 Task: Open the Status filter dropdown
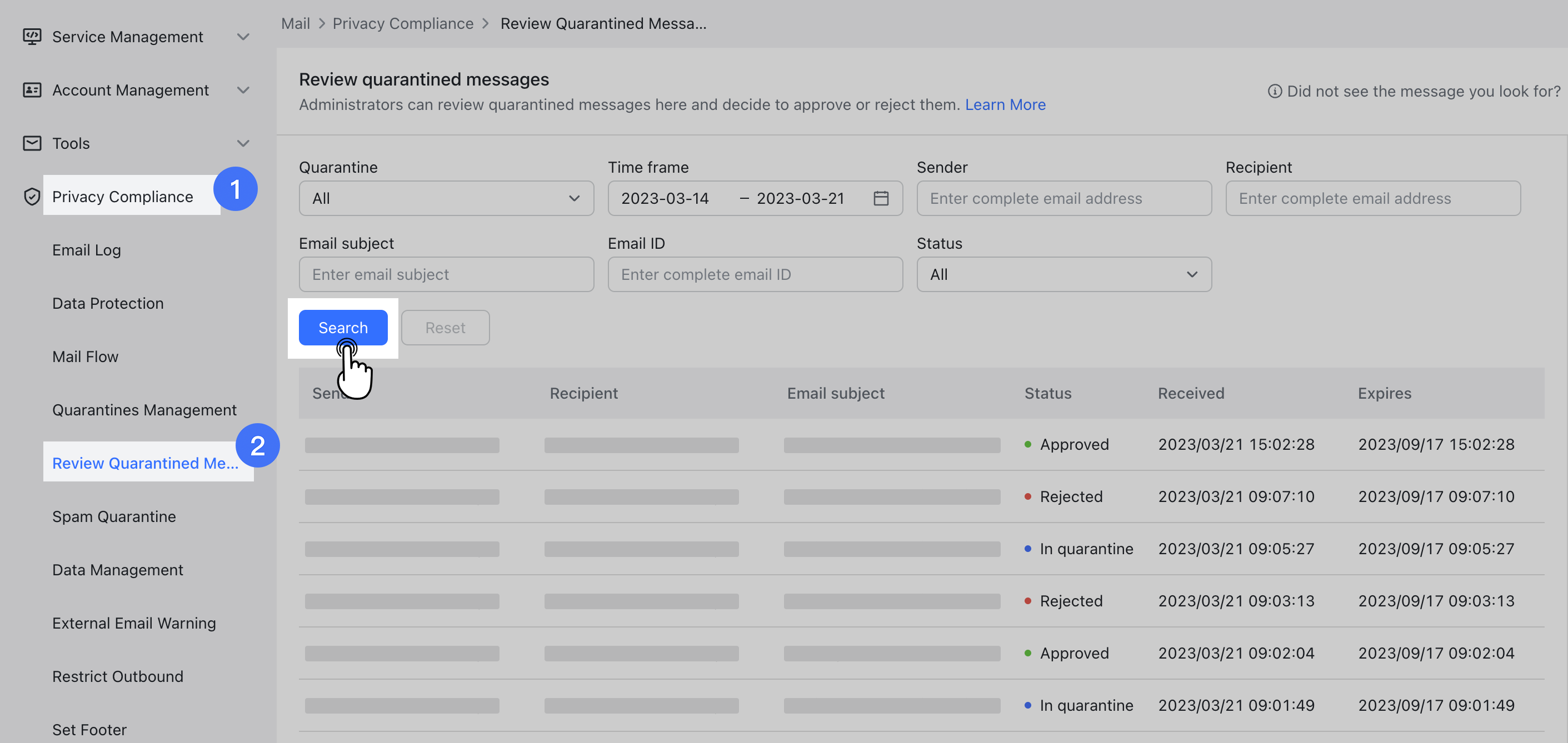click(1063, 274)
